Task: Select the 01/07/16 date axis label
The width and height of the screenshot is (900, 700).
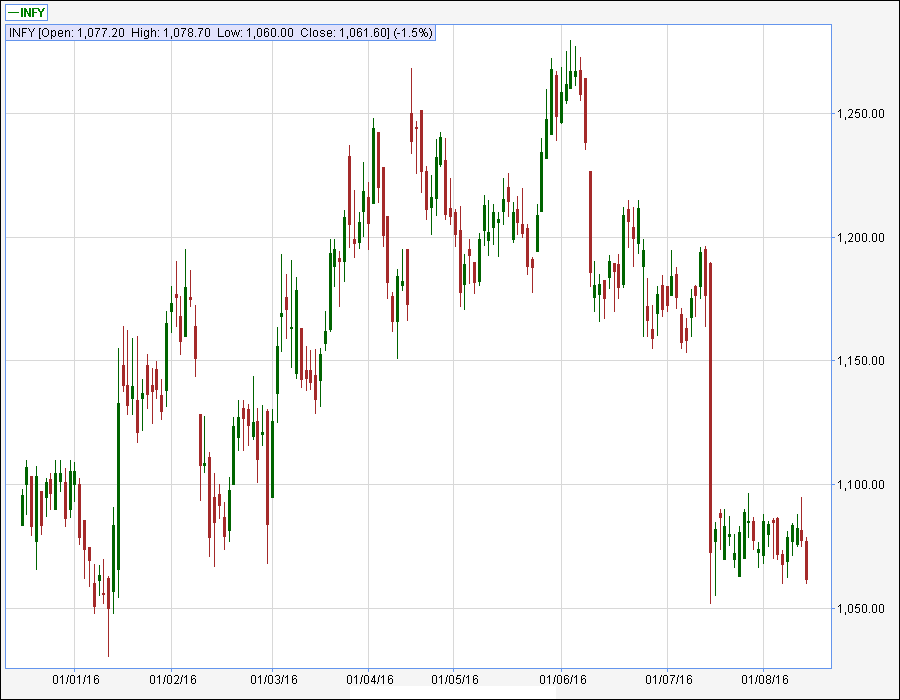Action: [x=670, y=679]
